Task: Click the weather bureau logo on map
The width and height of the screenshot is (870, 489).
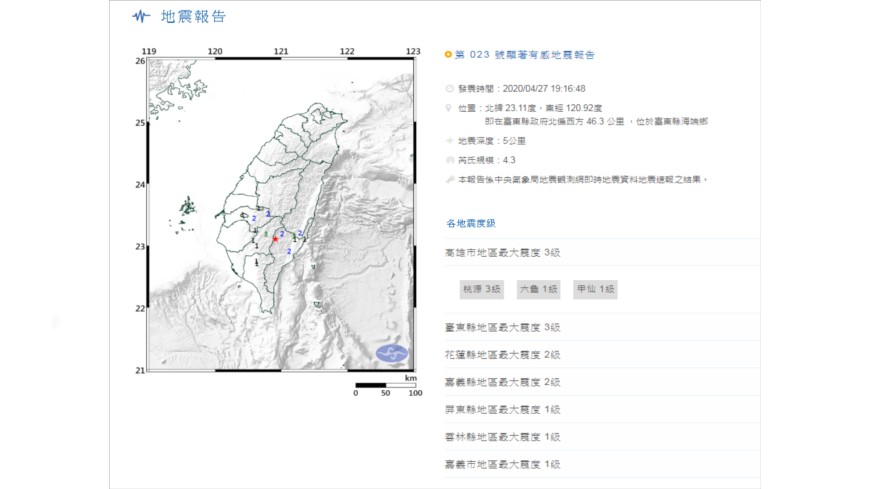Action: [392, 354]
